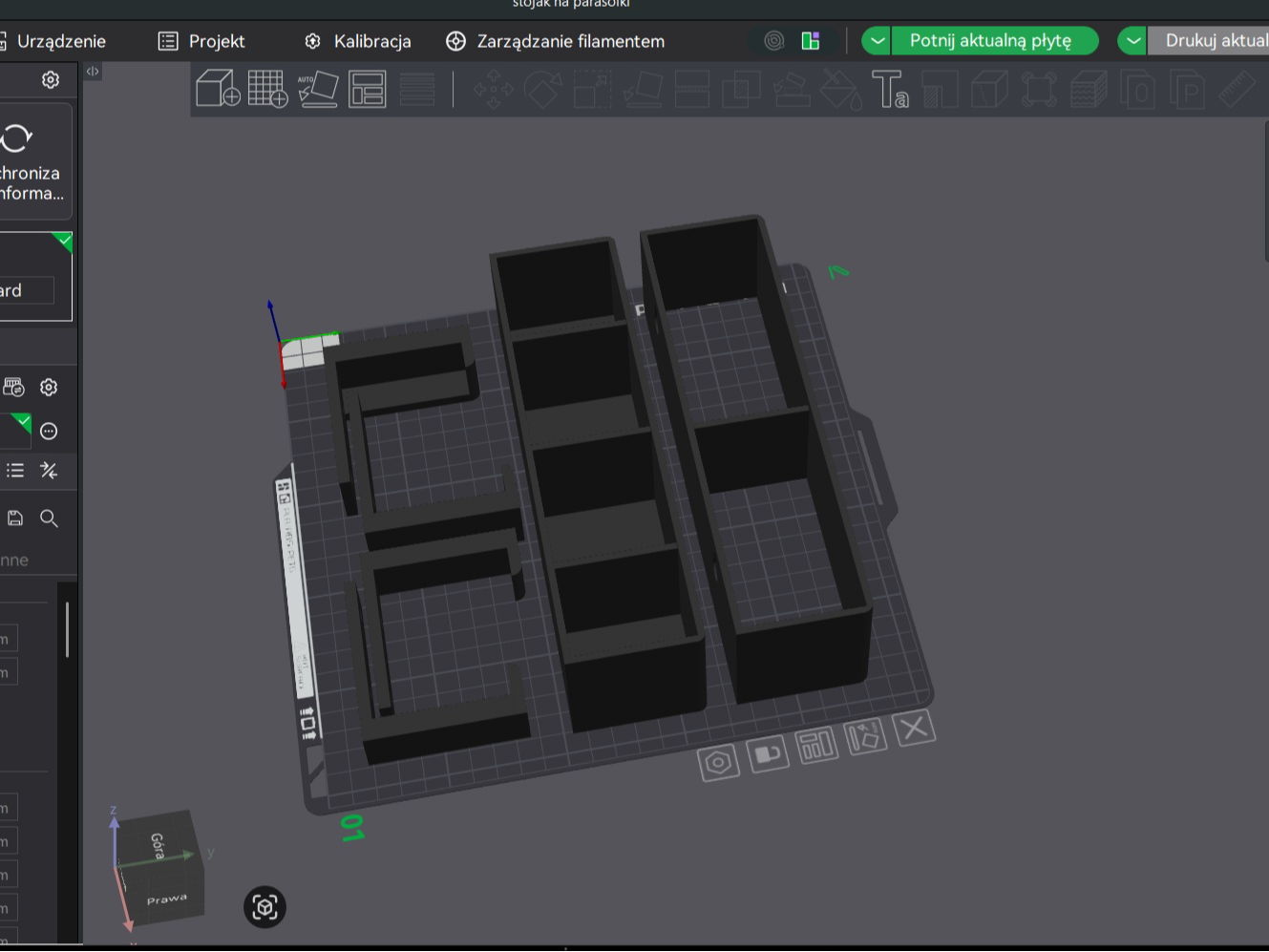Click the X remove-plate icon on the bed
The width and height of the screenshot is (1269, 952).
(x=914, y=729)
